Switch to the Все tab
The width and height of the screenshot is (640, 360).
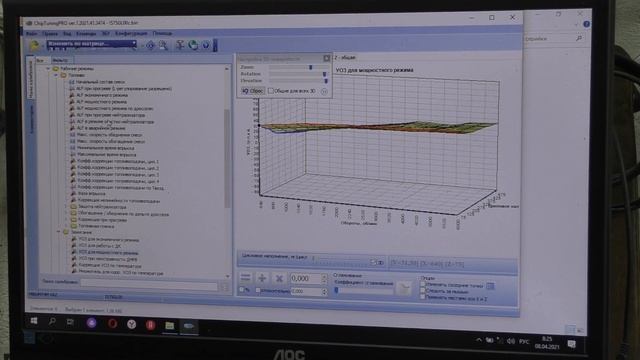point(40,60)
